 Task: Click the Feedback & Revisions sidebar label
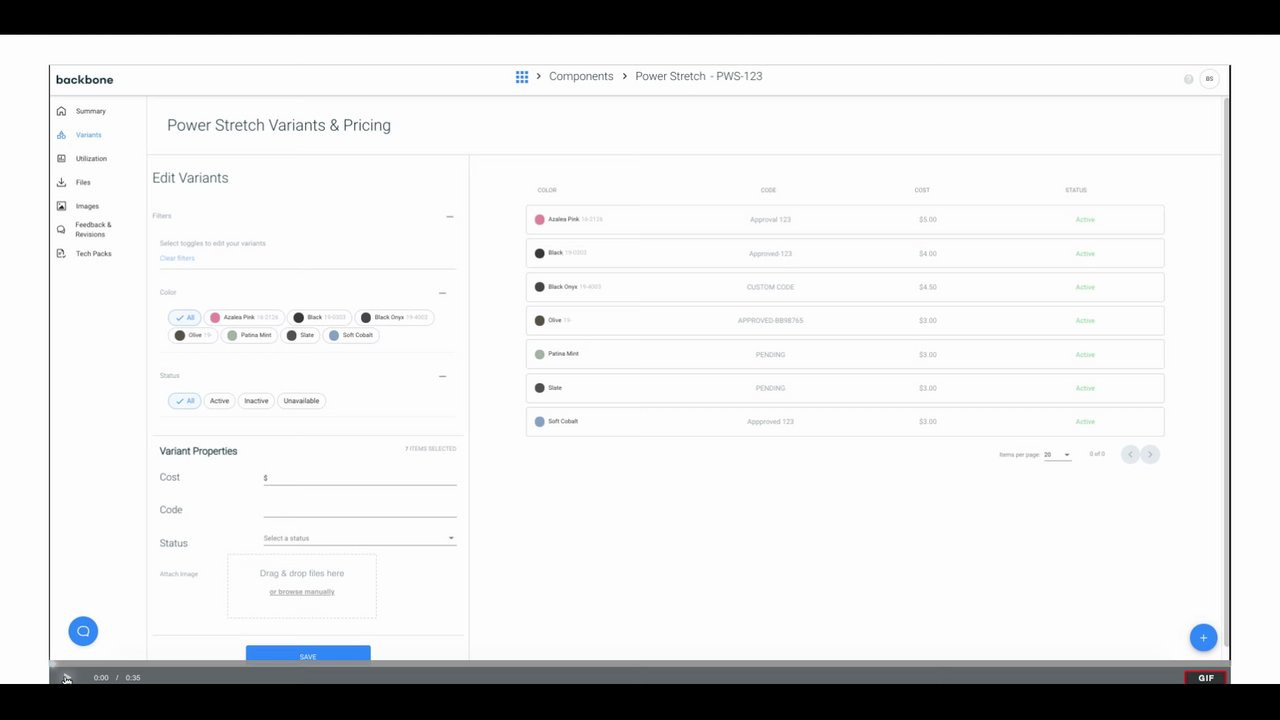click(93, 229)
